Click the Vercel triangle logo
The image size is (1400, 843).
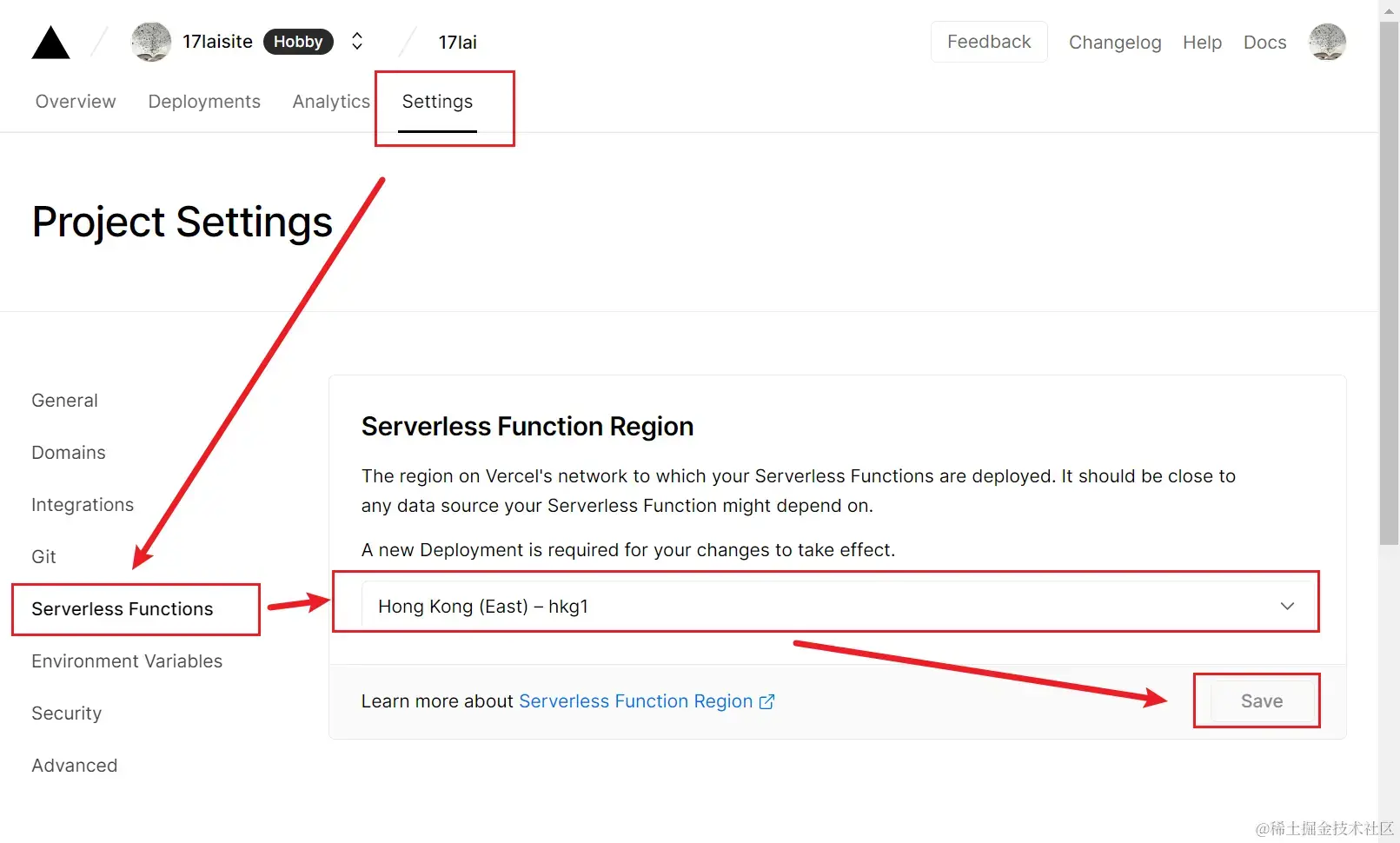pyautogui.click(x=50, y=41)
